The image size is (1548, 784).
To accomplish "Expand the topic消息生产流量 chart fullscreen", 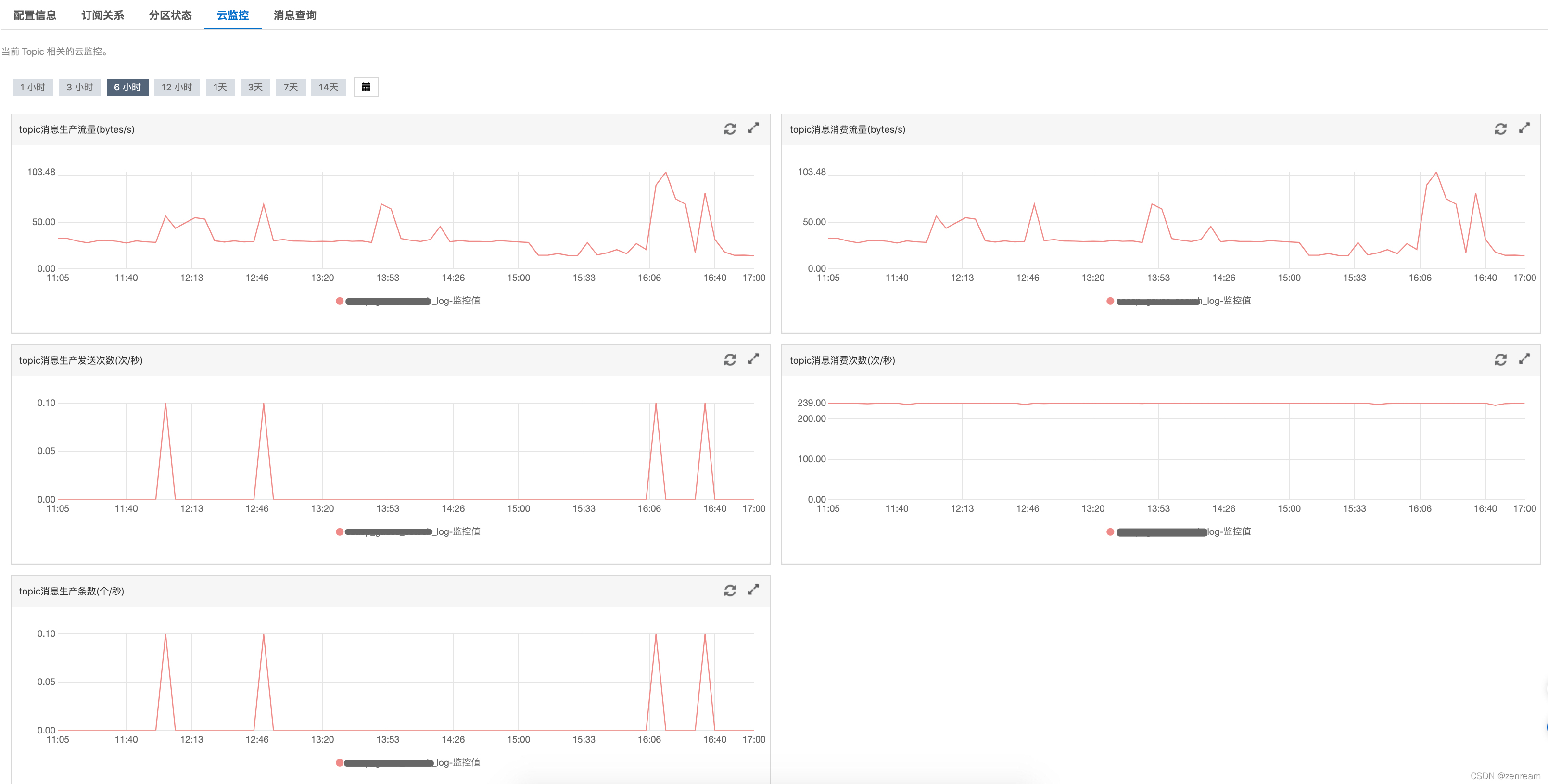I will [x=753, y=128].
